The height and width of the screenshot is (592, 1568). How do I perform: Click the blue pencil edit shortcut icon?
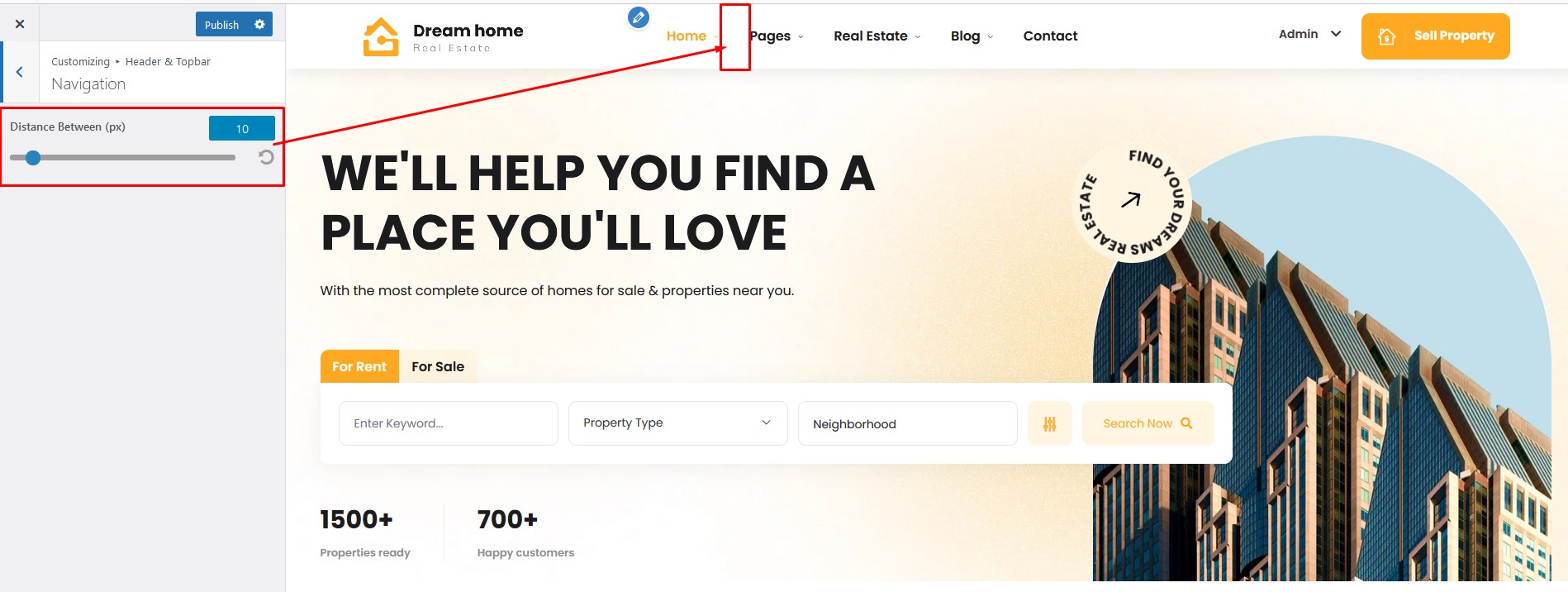tap(638, 17)
